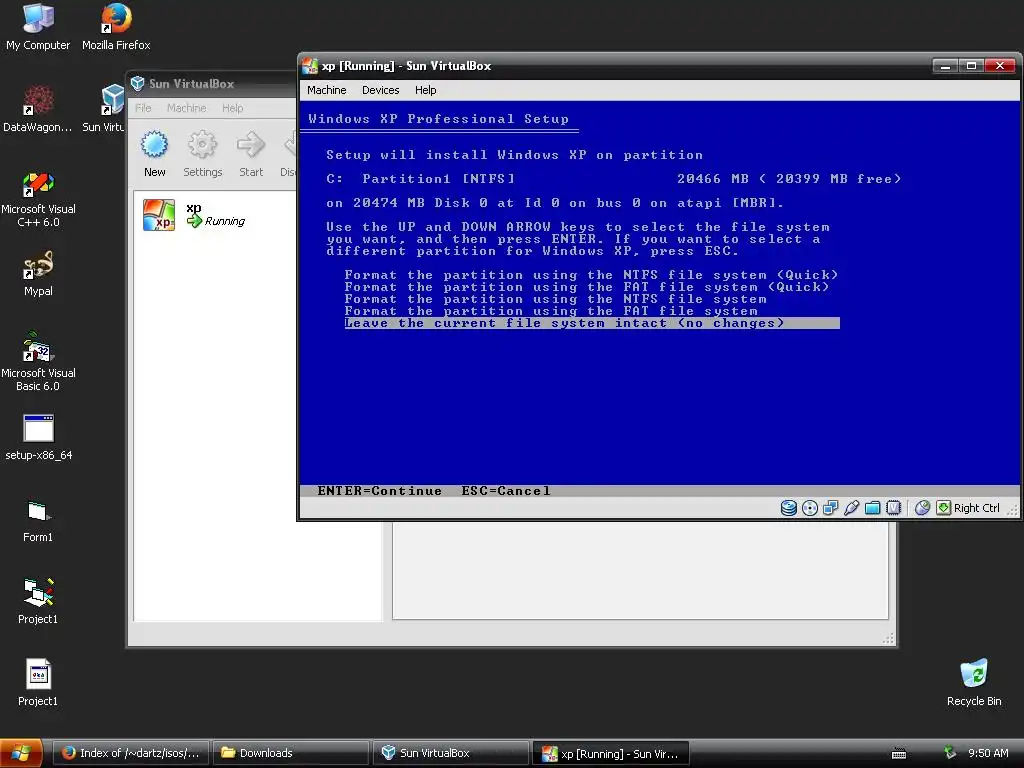This screenshot has width=1024, height=768.
Task: Select 'Format the partition using the NTFS file system'
Action: [x=555, y=299]
